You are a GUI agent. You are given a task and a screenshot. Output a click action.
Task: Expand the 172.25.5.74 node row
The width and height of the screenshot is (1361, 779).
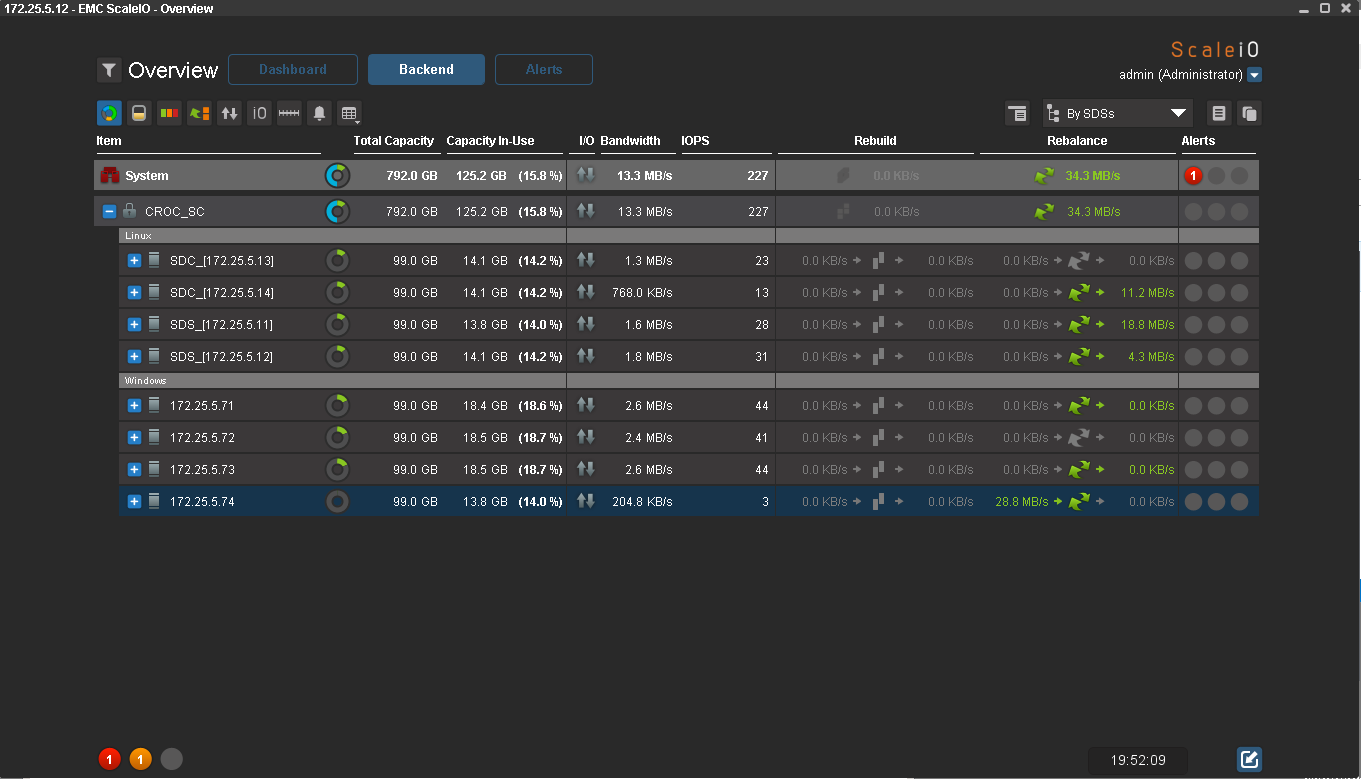134,501
